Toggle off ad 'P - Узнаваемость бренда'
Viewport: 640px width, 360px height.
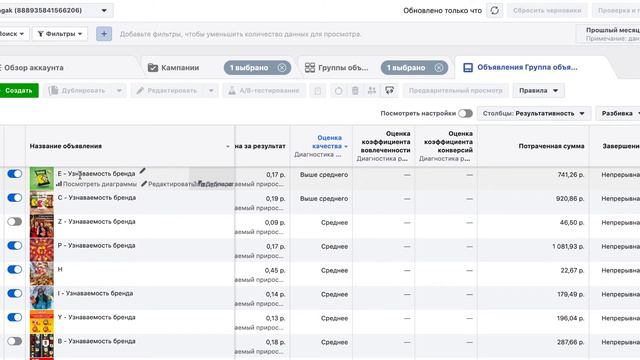point(15,246)
